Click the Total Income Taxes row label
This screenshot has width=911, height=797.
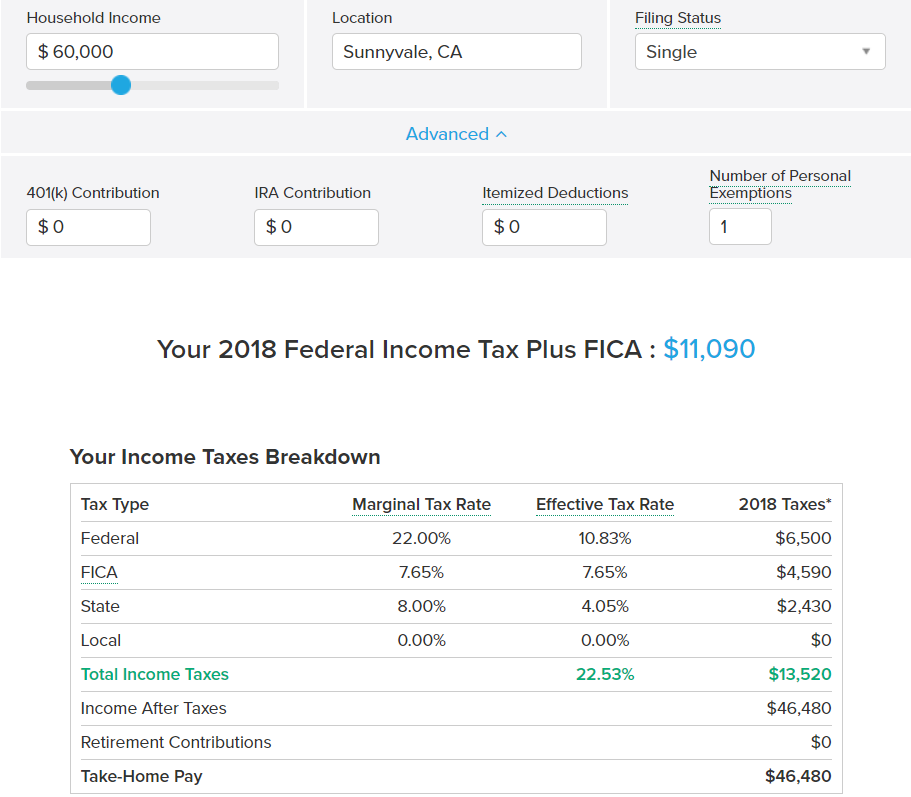[x=155, y=674]
